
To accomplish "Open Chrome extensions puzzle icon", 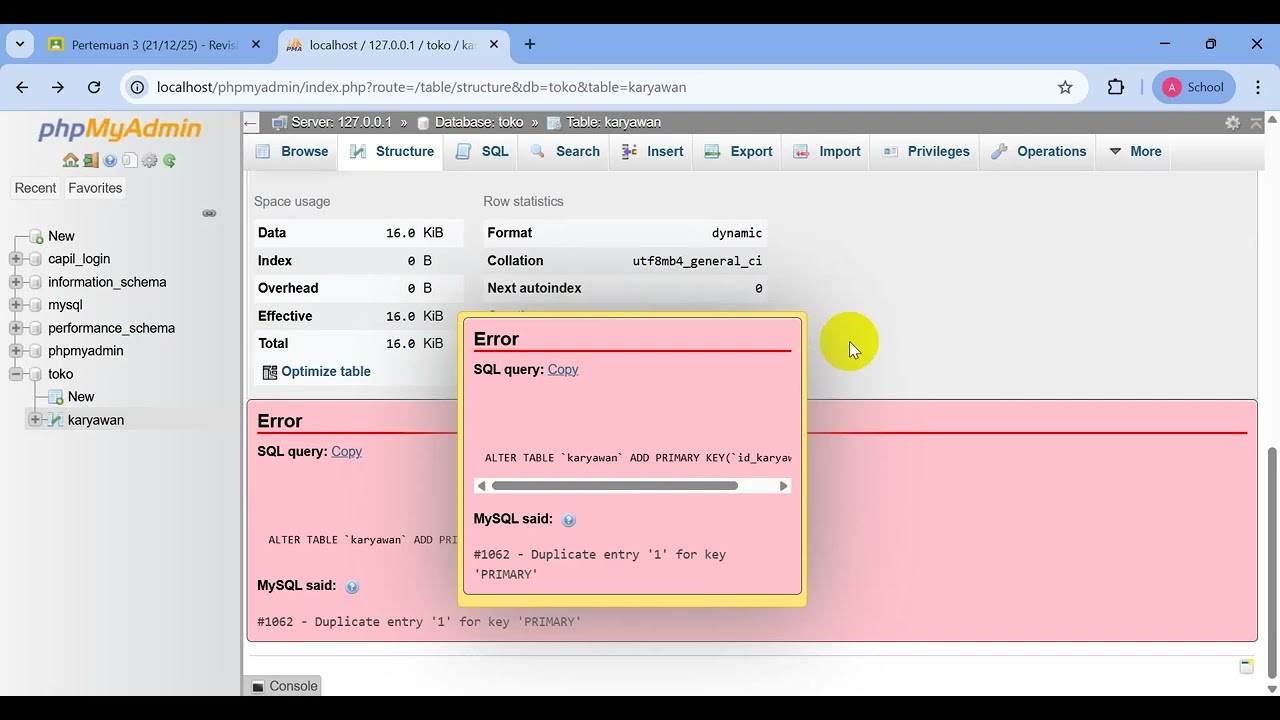I will (x=1116, y=87).
